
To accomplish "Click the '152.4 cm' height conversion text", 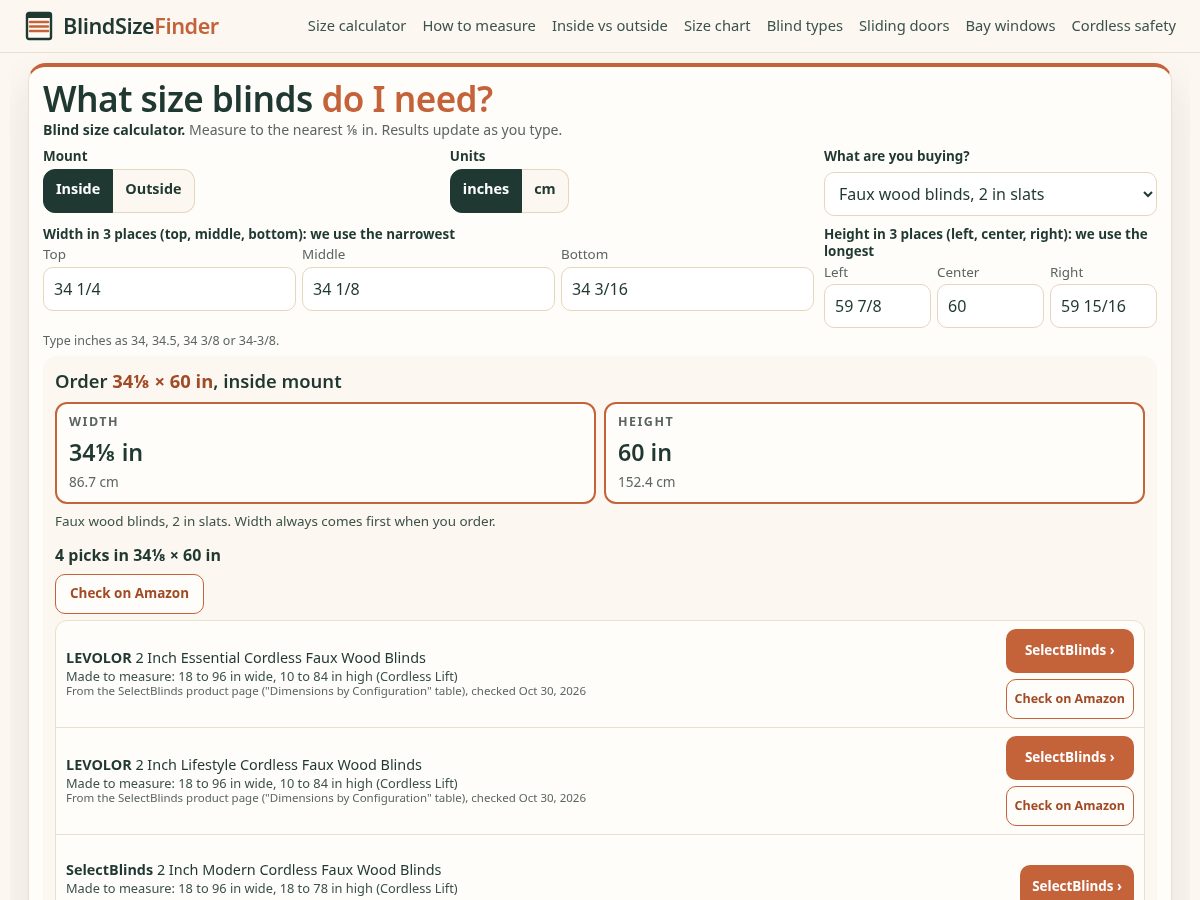I will click(x=646, y=482).
